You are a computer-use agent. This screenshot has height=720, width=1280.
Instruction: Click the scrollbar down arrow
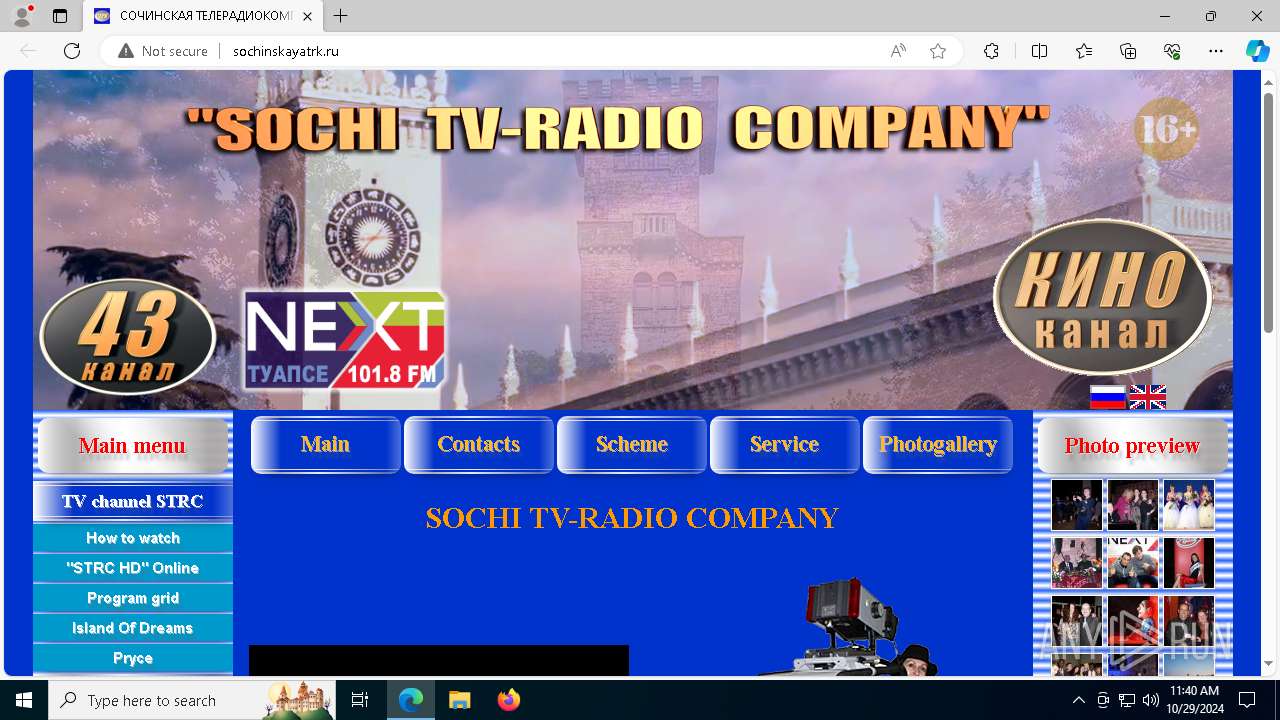[x=1268, y=664]
